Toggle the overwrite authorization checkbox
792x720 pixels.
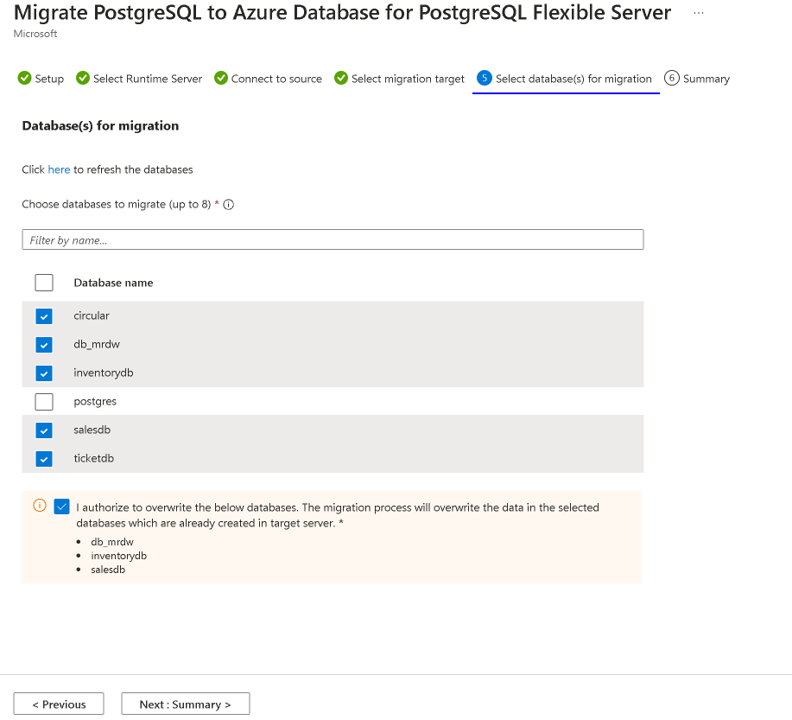pos(63,507)
